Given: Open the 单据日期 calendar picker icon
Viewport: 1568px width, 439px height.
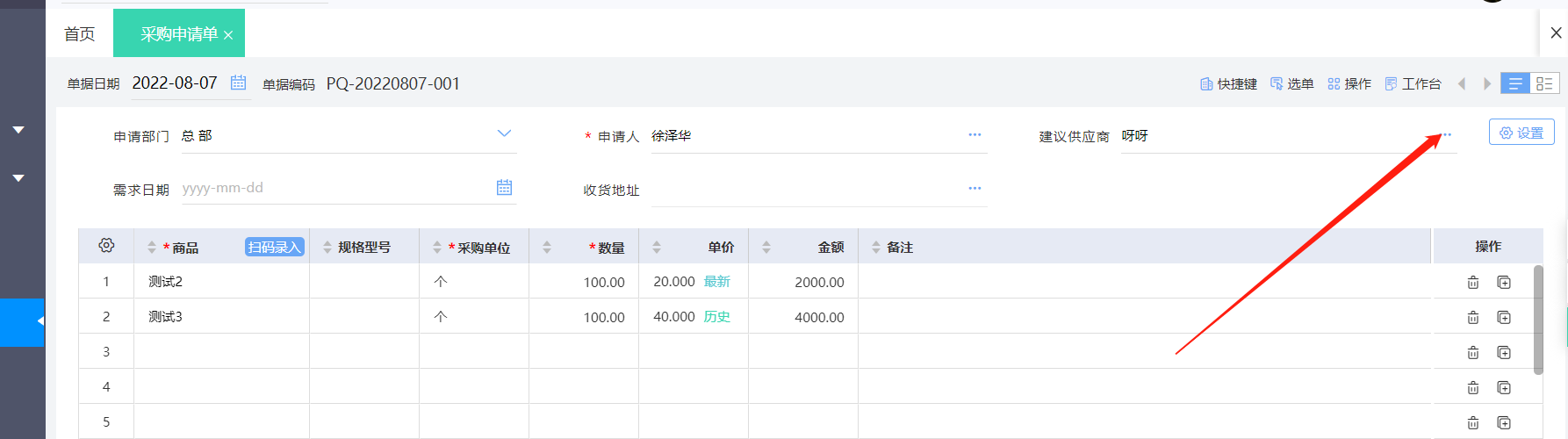Looking at the screenshot, I should (238, 83).
